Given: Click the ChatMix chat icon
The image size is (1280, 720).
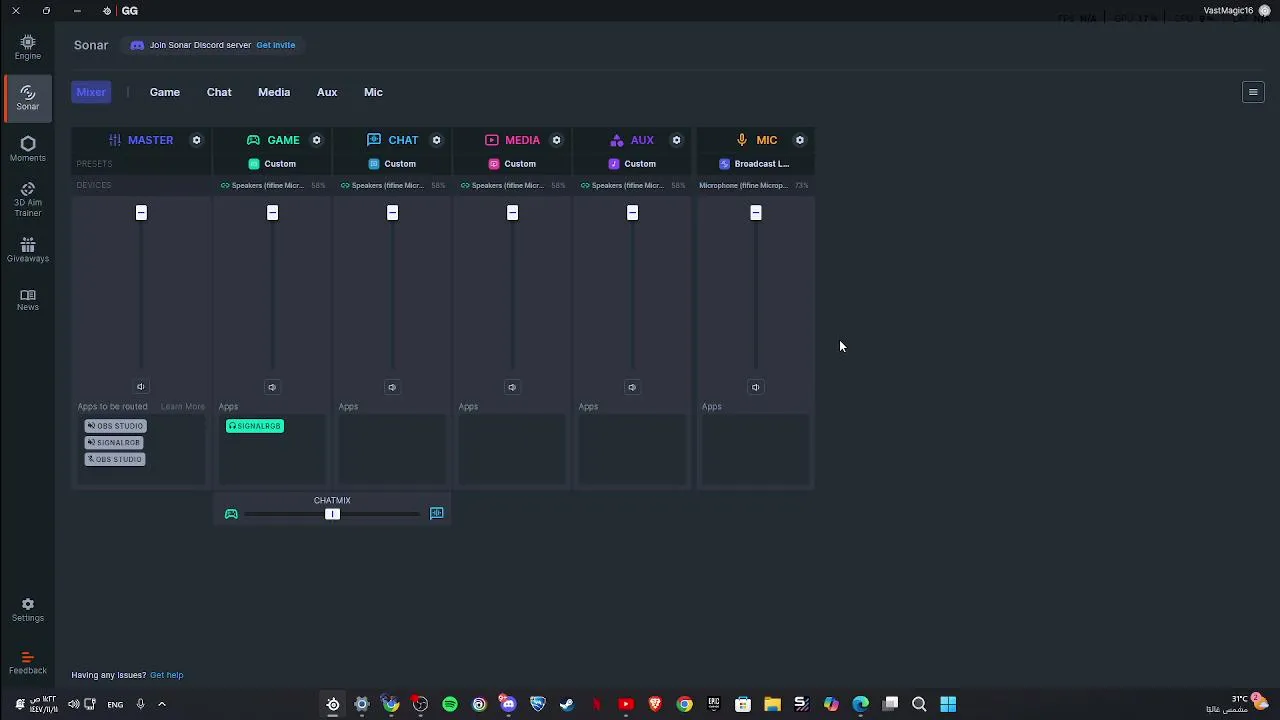Looking at the screenshot, I should pos(437,513).
